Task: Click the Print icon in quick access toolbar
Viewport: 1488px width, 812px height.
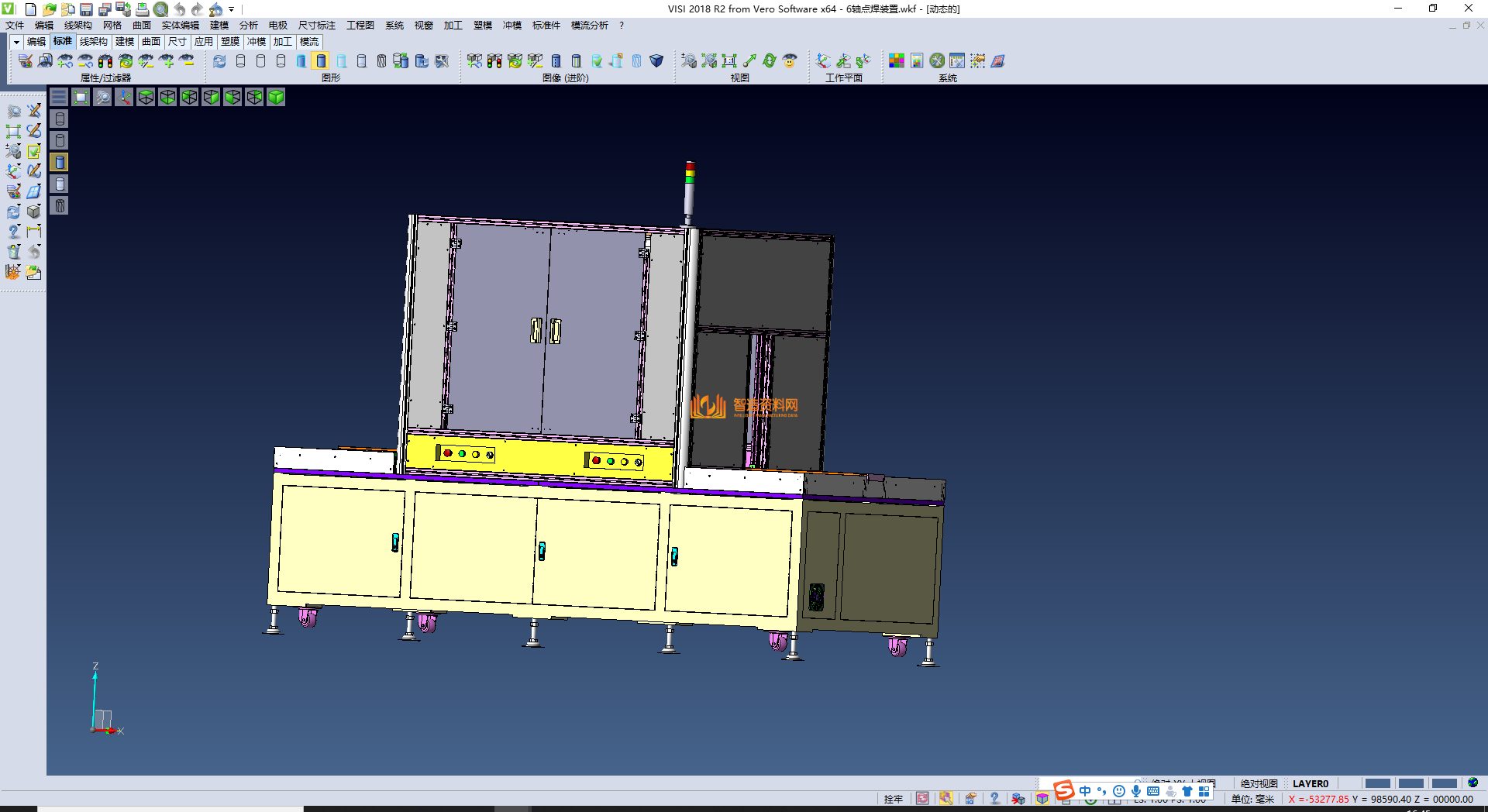Action: pos(143,9)
